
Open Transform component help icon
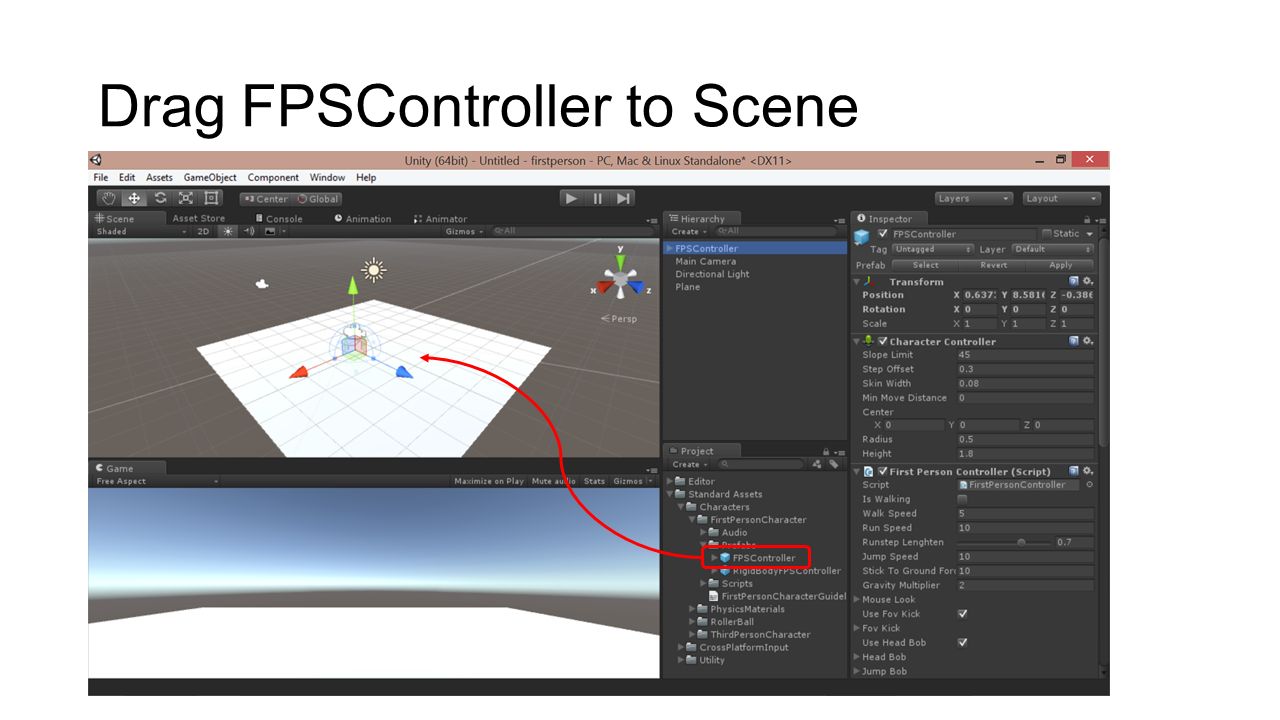click(1074, 282)
